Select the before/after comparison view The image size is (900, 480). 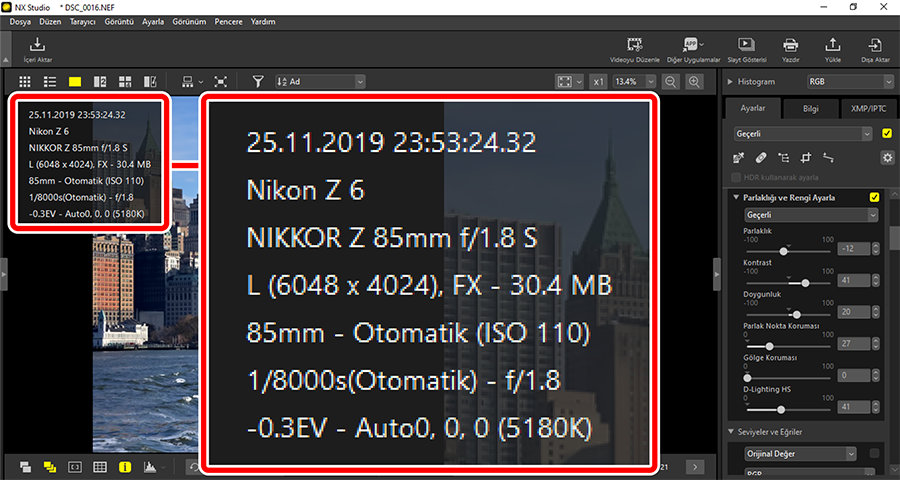coord(150,82)
